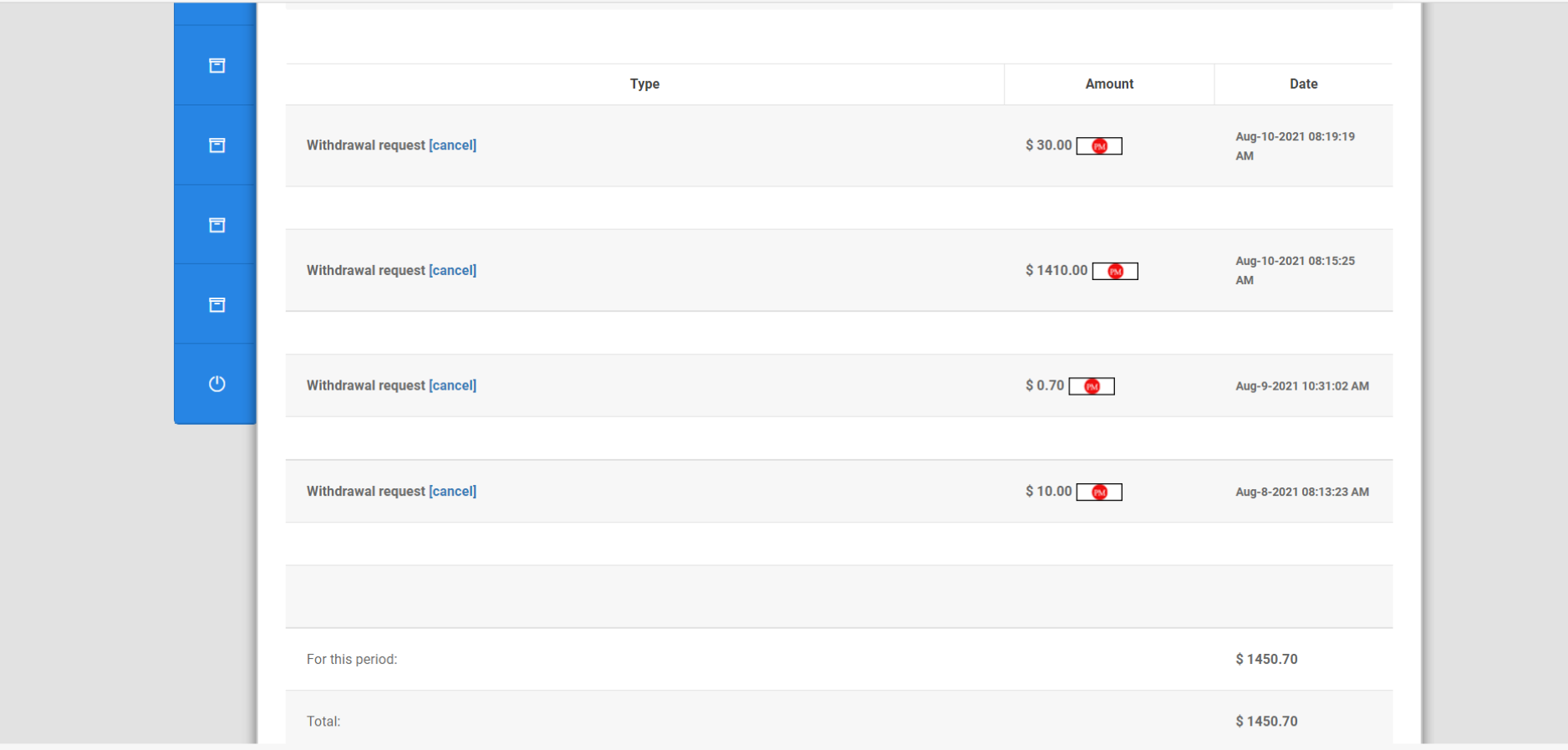Select the third archive box sidebar icon
The width and height of the screenshot is (1568, 750).
[x=216, y=225]
